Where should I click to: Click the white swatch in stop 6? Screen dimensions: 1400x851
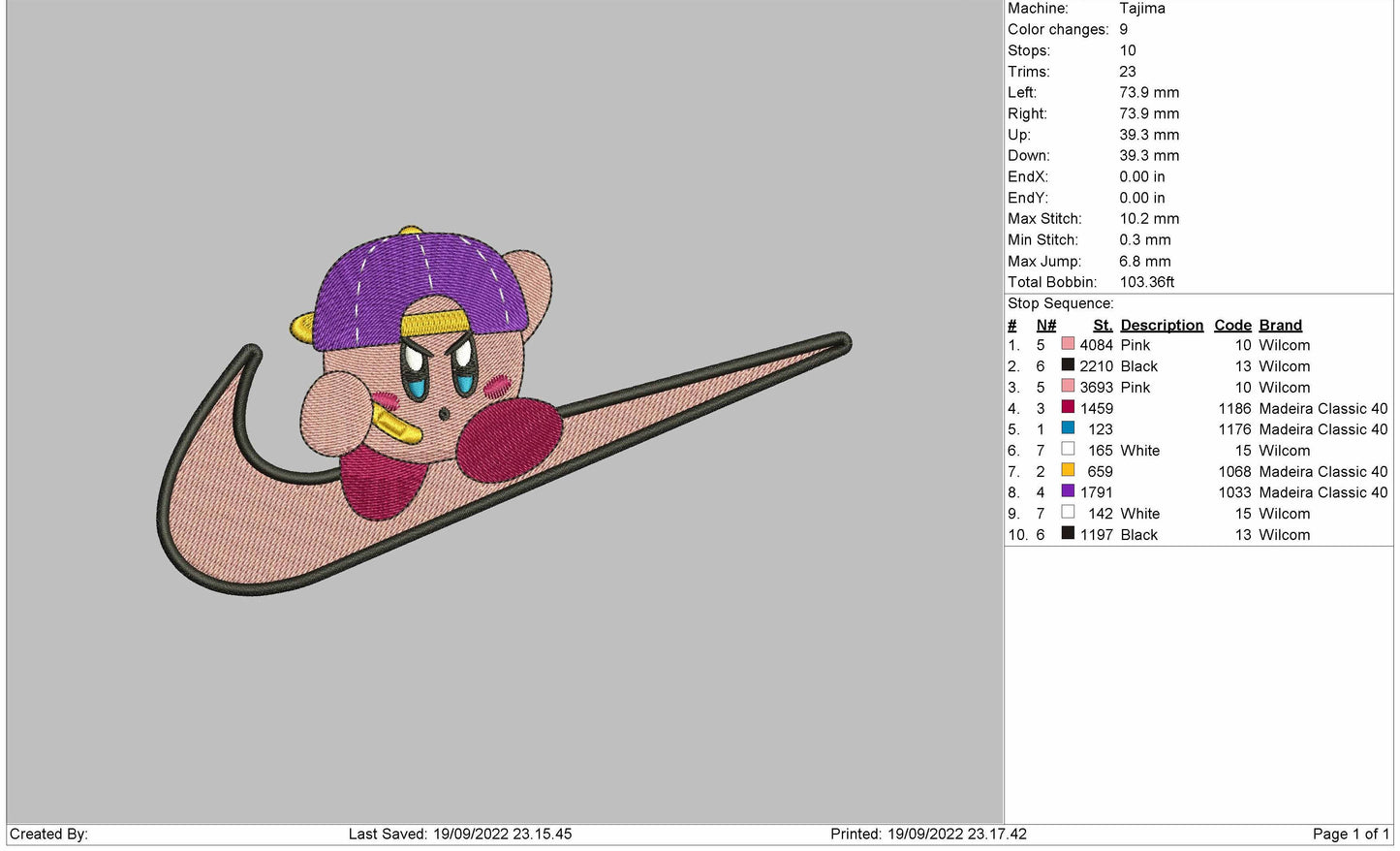tap(1068, 450)
